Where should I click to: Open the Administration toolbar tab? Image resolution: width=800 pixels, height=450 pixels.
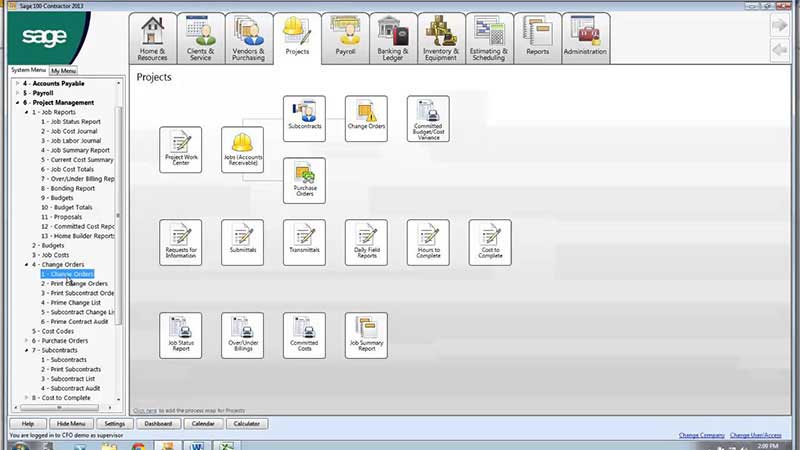(585, 38)
